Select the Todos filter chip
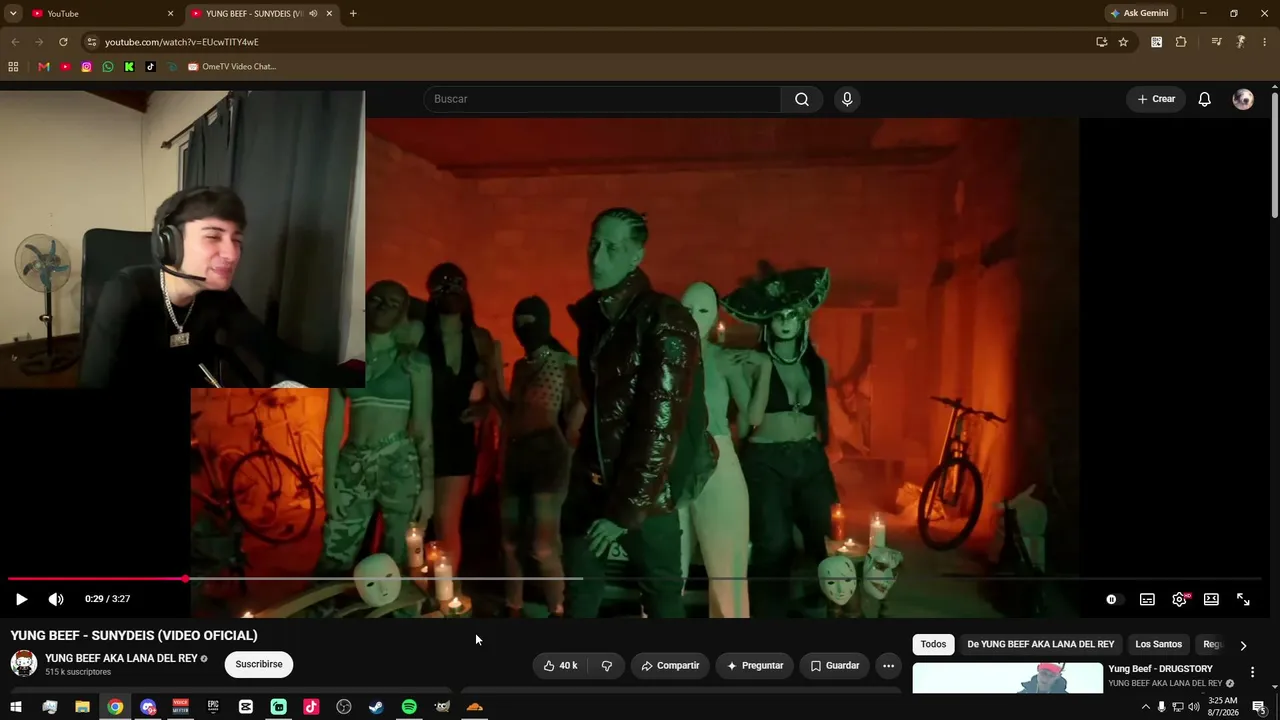The image size is (1280, 720). tap(933, 645)
